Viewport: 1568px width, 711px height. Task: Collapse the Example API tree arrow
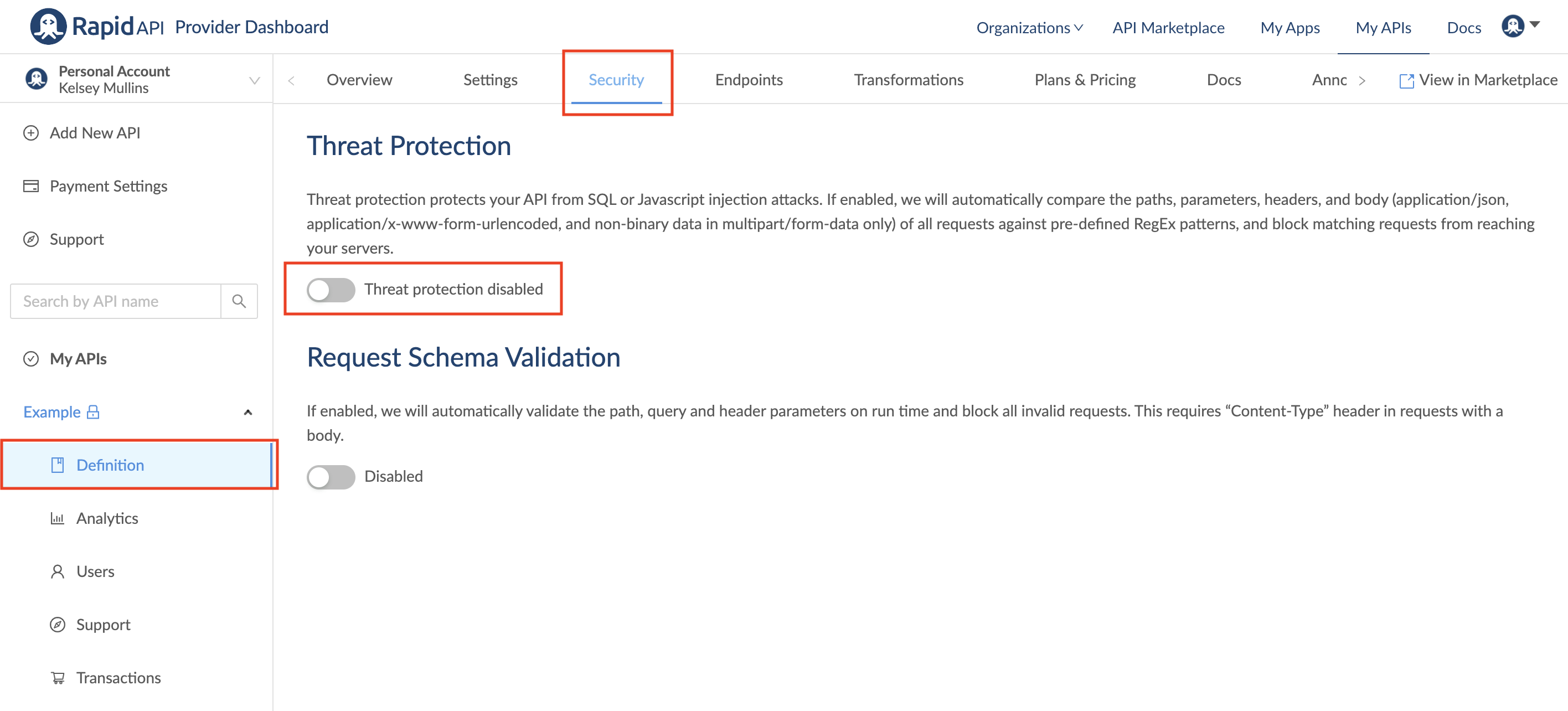tap(247, 412)
